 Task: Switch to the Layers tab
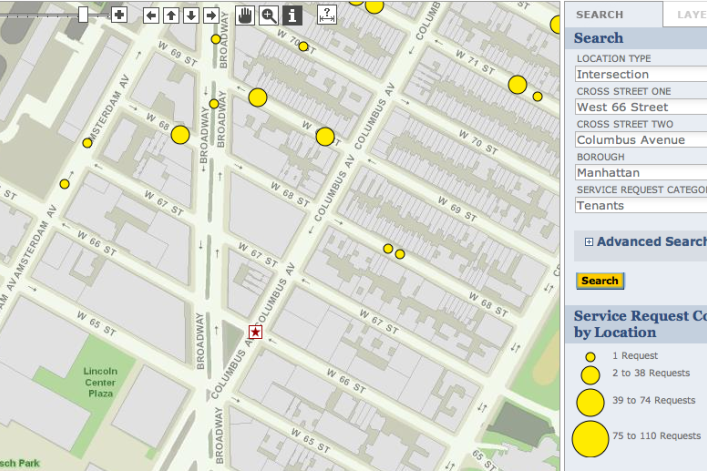(x=690, y=15)
